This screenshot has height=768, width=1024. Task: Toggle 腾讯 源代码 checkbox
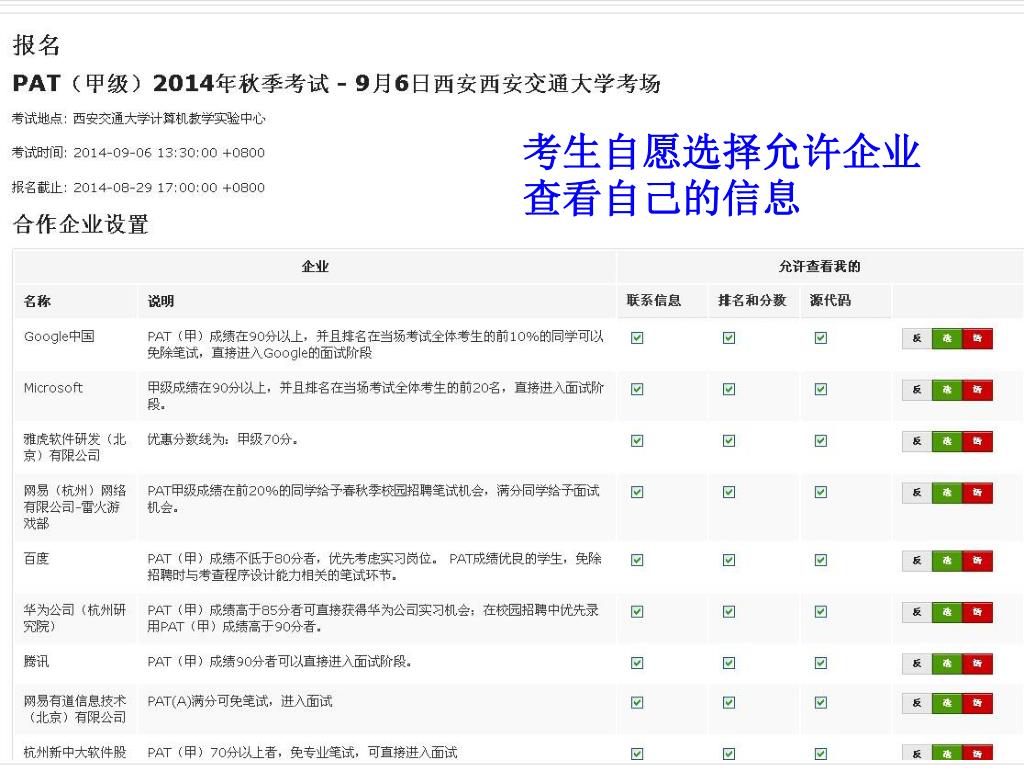coord(821,663)
